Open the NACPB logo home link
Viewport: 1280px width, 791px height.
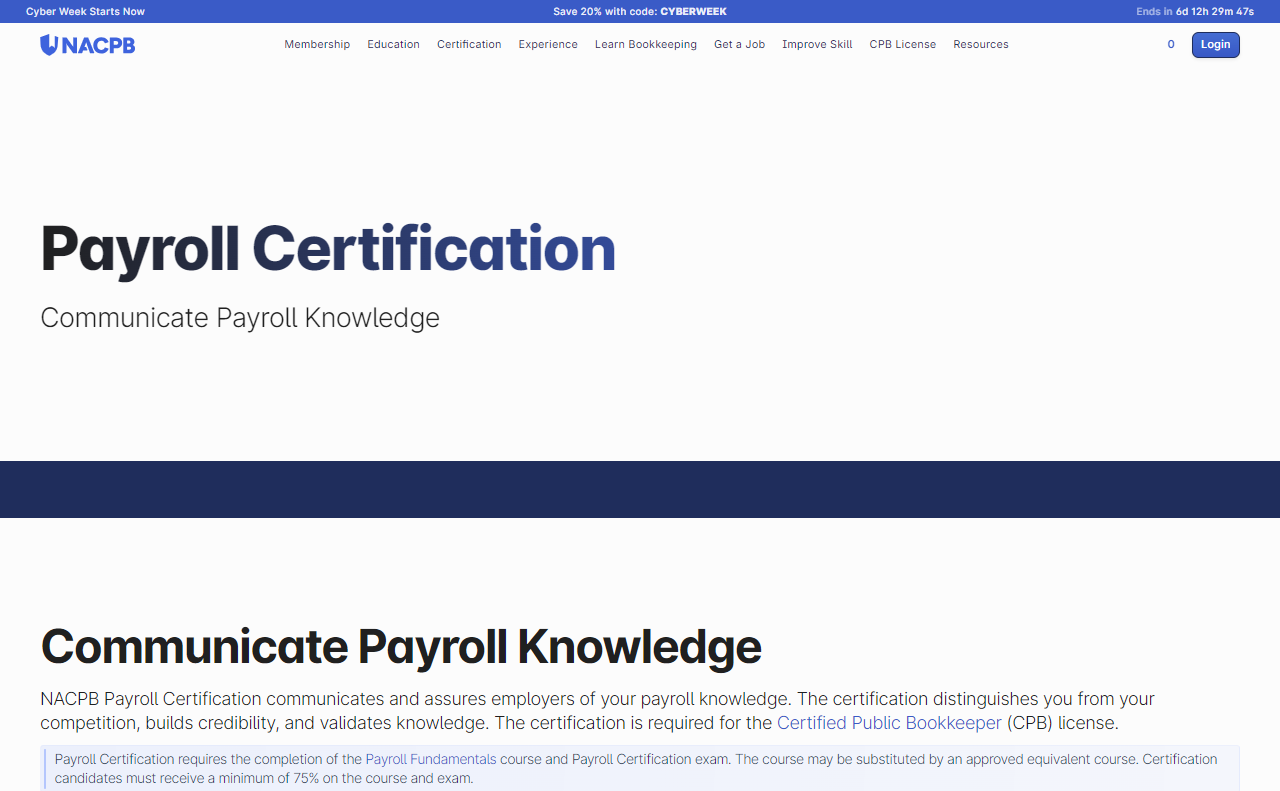coord(87,45)
